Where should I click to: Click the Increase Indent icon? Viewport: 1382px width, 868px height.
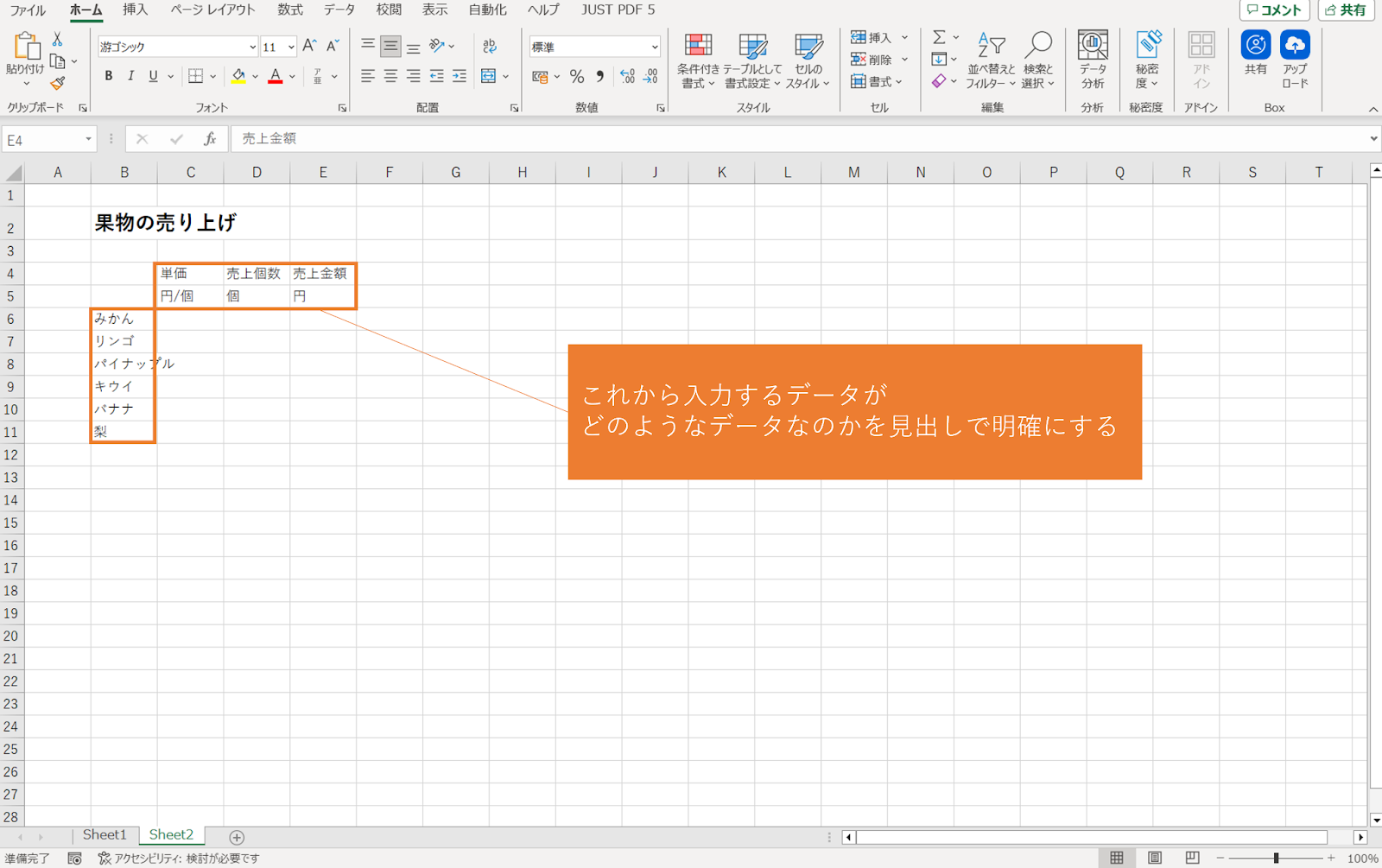tap(459, 76)
